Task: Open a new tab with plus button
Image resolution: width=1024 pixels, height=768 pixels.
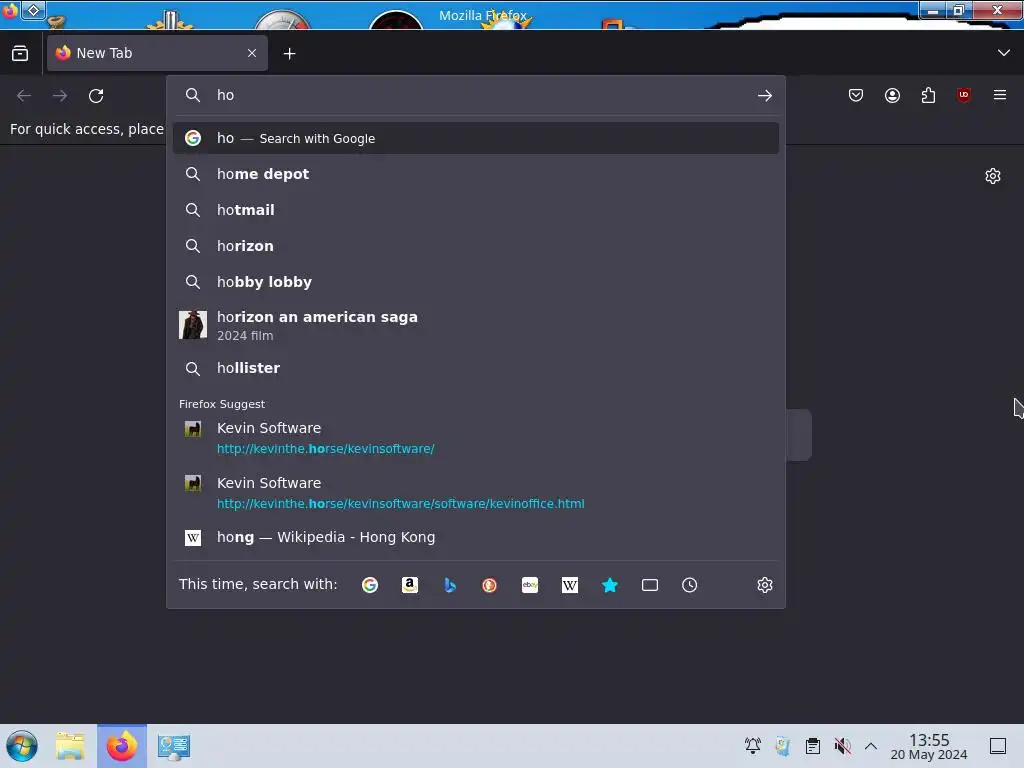Action: (289, 54)
